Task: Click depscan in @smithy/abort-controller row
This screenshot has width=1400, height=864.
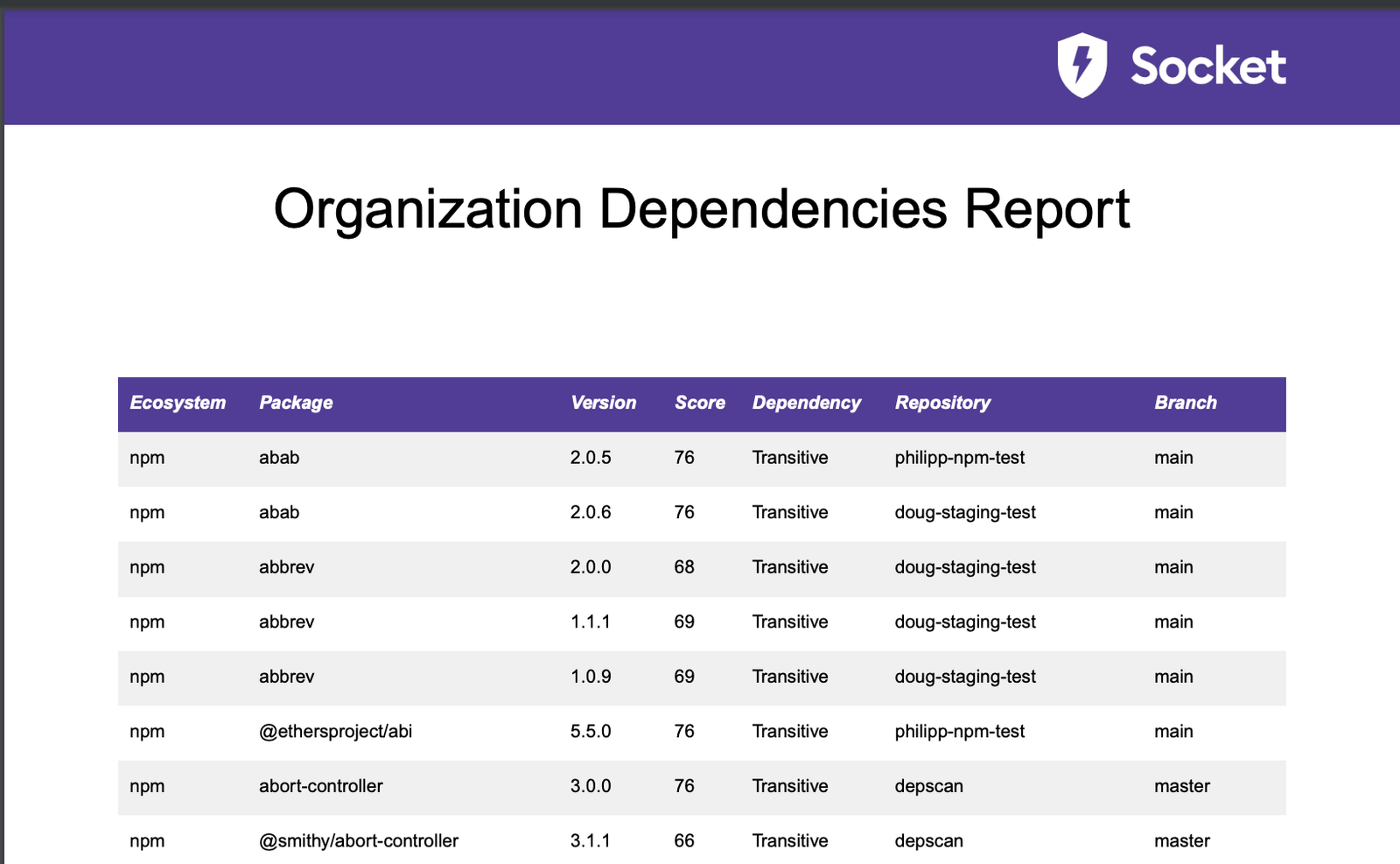Action: coord(929,841)
